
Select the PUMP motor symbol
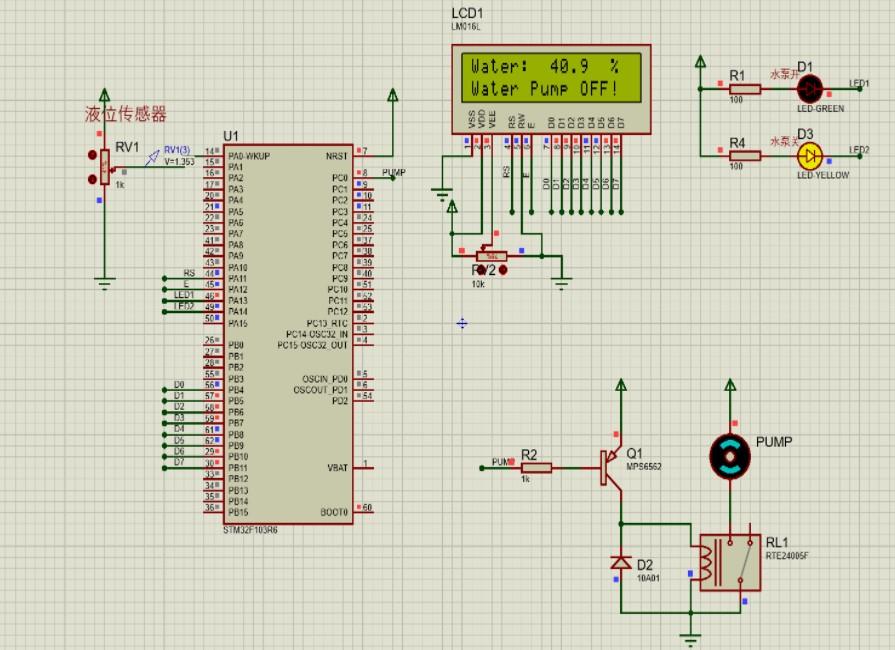click(731, 455)
